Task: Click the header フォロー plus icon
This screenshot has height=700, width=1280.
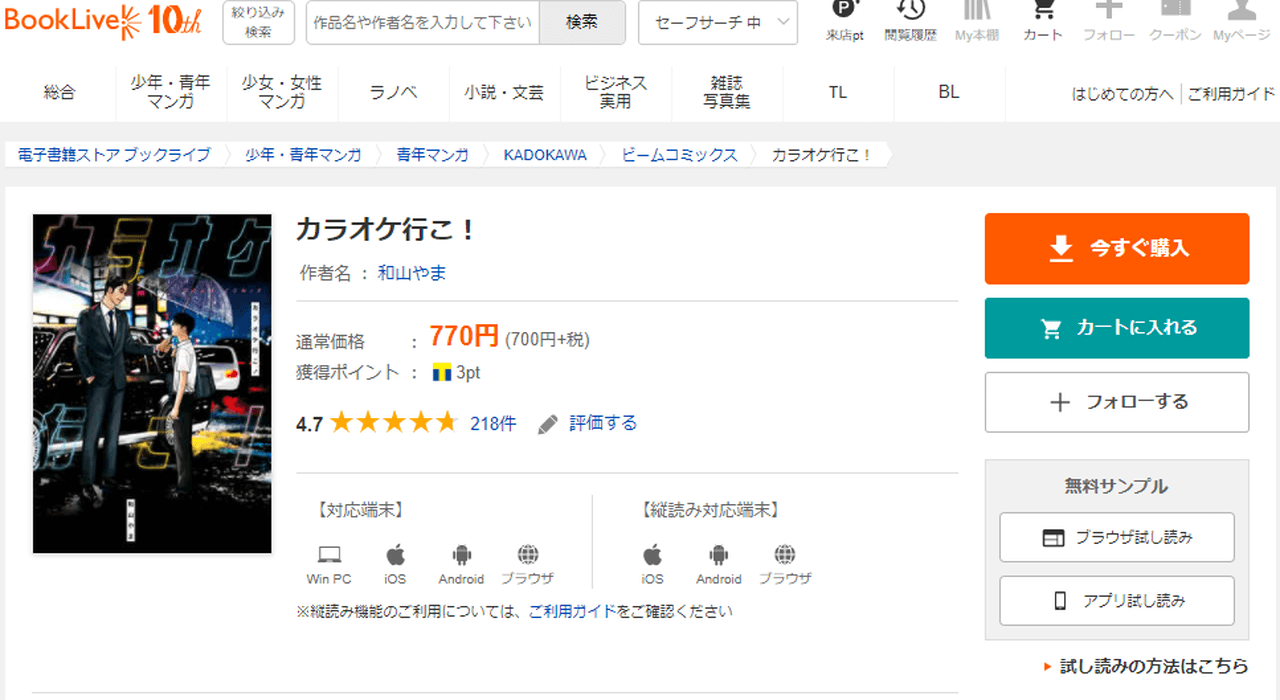Action: click(1109, 12)
